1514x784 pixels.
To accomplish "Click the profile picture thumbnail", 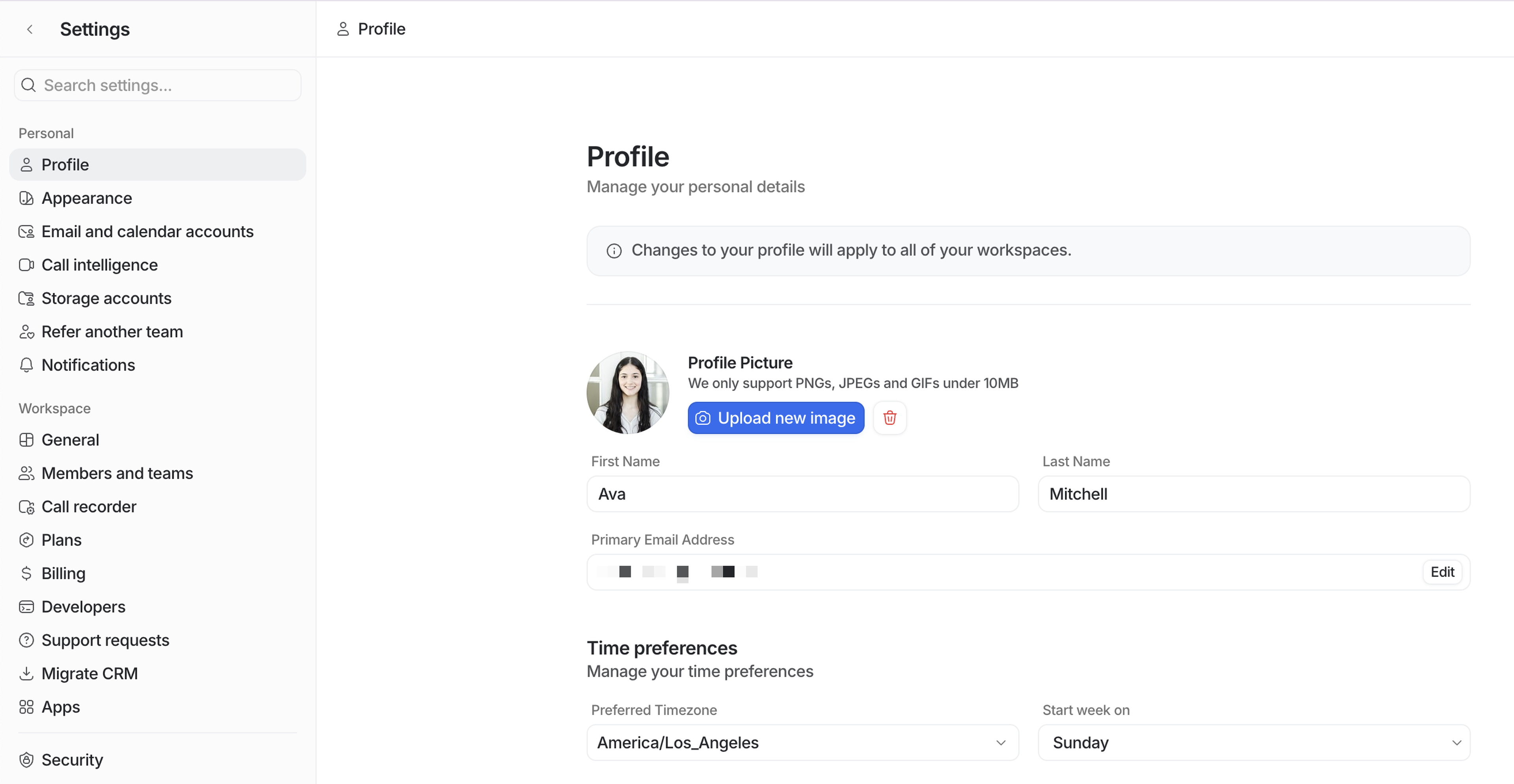I will click(x=628, y=393).
